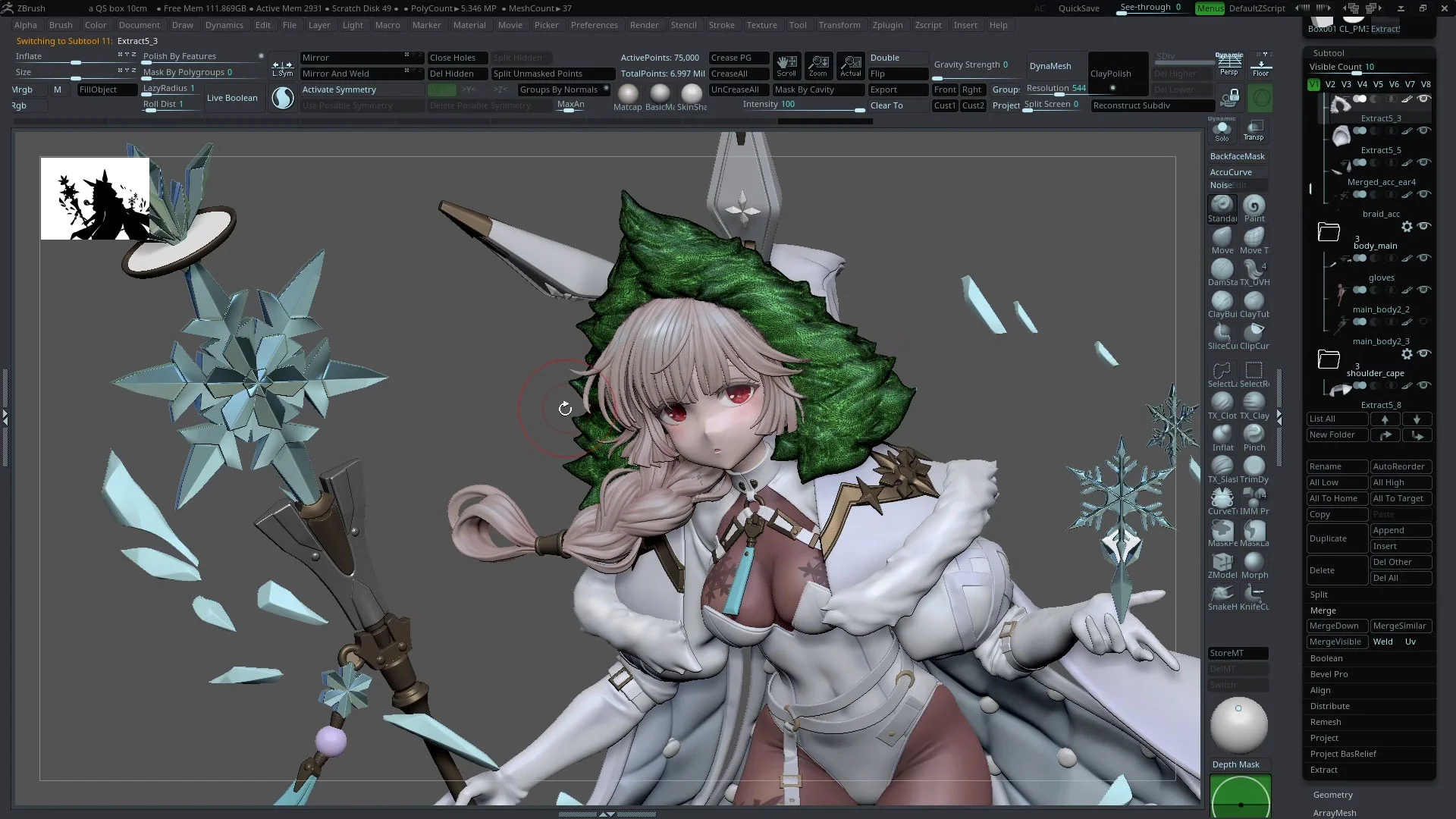The image size is (1456, 819).
Task: Toggle BackfaceMask option
Action: [1238, 156]
